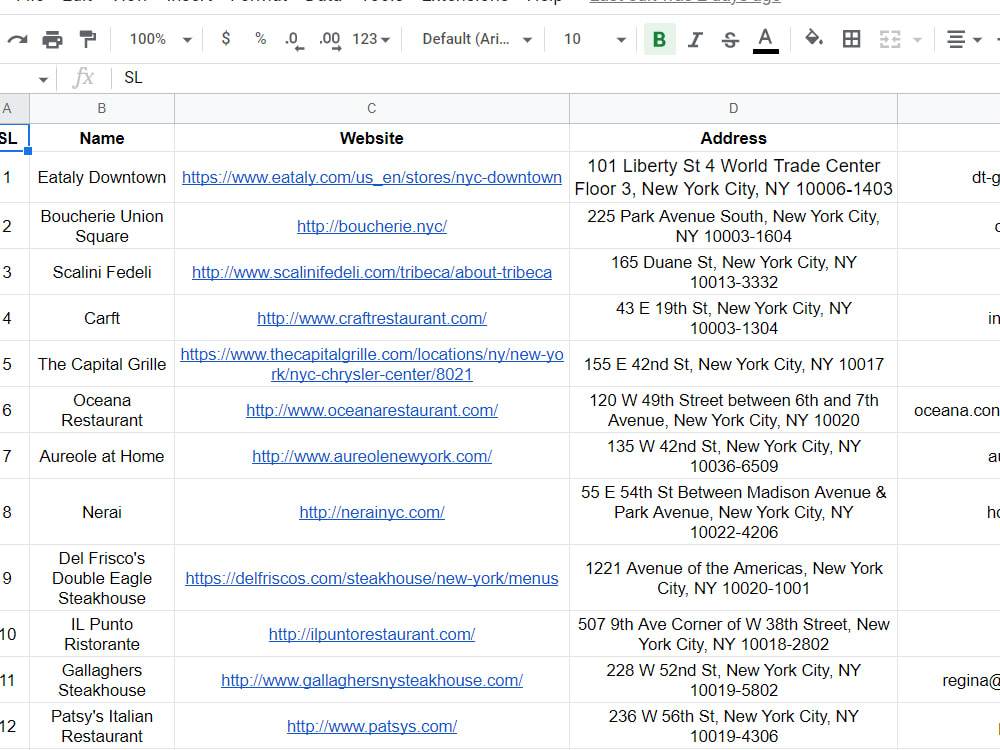Open the Default (Arial) font dropdown

pyautogui.click(x=476, y=40)
